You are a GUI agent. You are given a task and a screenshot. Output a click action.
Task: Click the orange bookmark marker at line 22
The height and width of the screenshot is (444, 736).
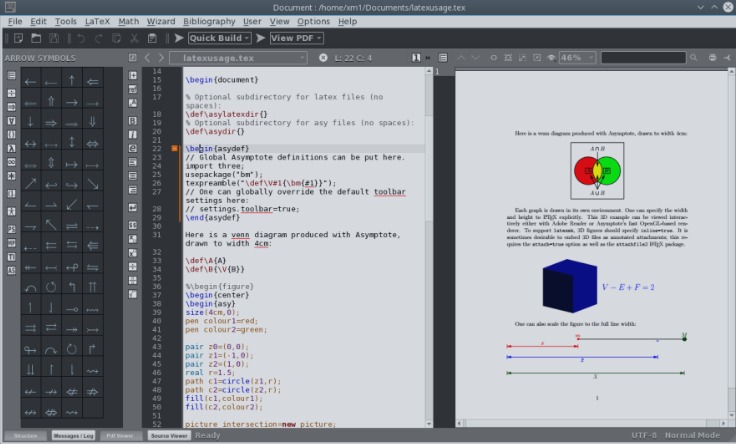[174, 148]
